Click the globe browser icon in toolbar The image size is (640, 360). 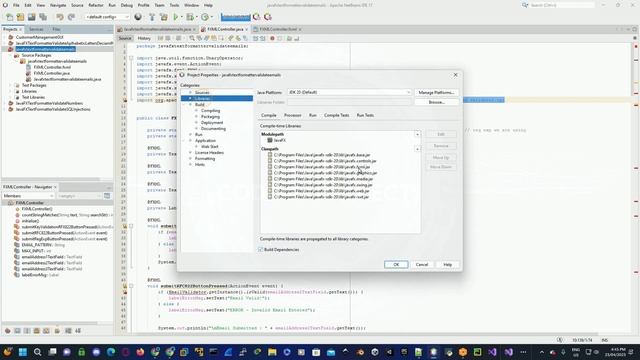tap(138, 17)
